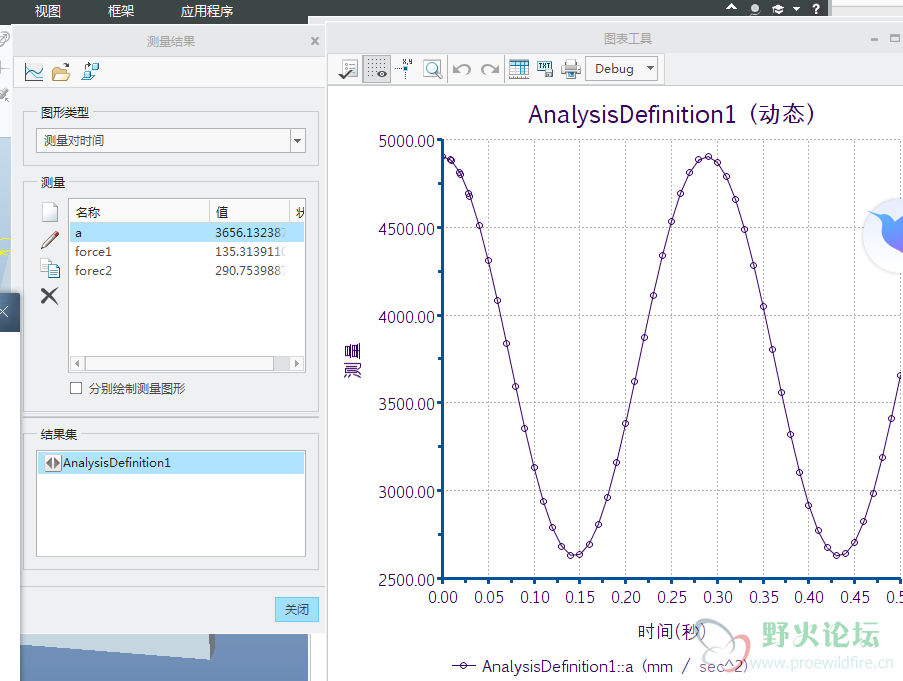Viewport: 903px width, 681px height.
Task: Save chart data as TXT file
Action: coord(545,69)
